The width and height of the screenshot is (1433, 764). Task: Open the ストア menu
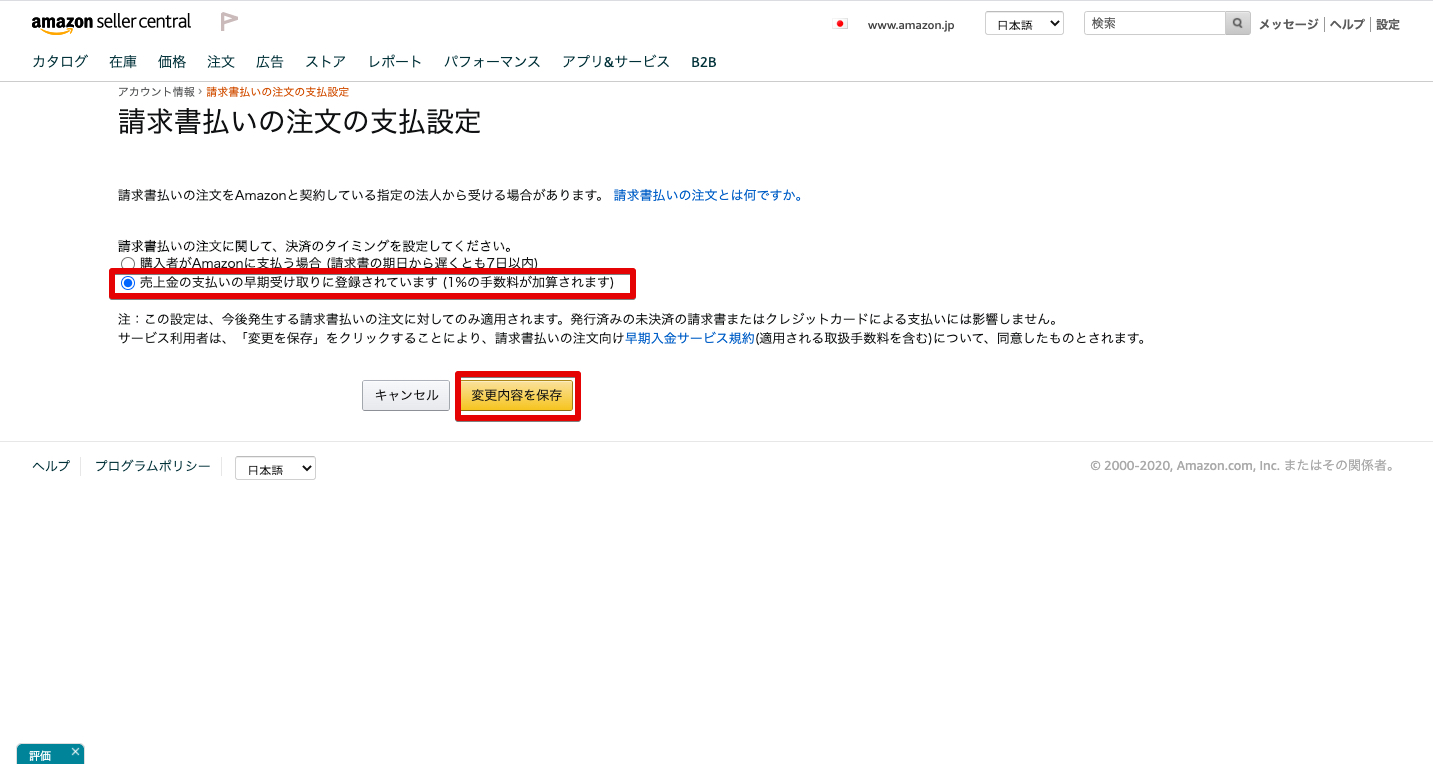[326, 62]
